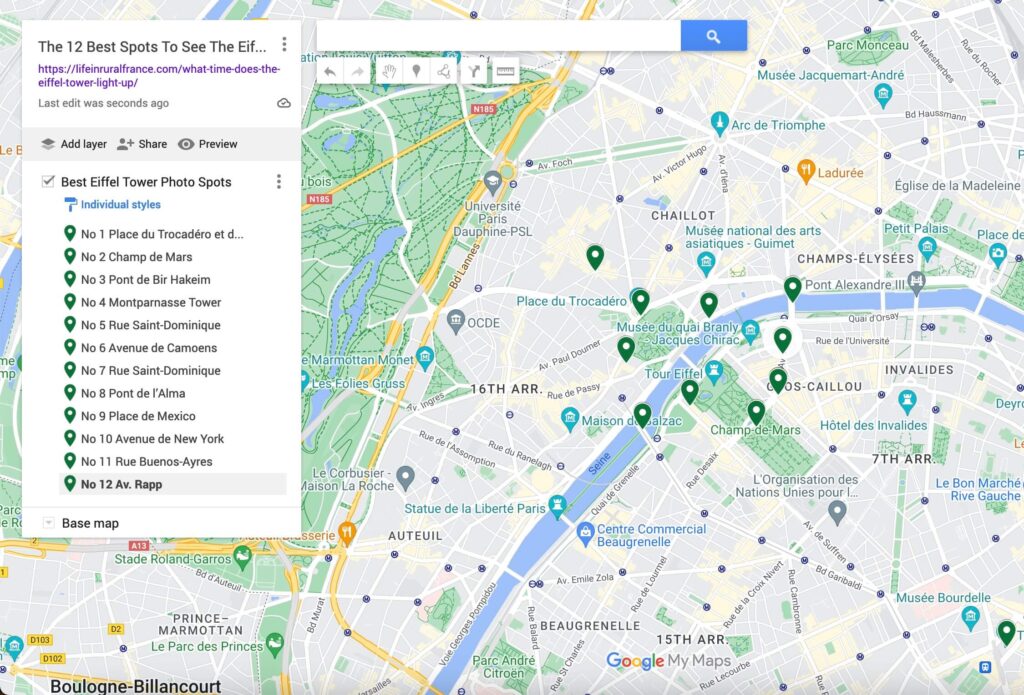
Task: Click the map title text
Action: [x=152, y=46]
